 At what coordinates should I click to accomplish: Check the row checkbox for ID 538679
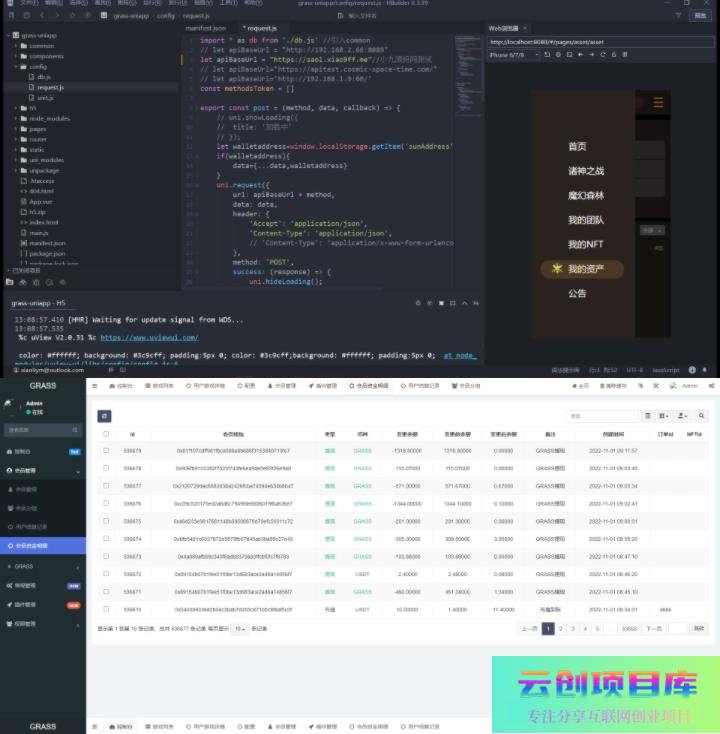tap(107, 451)
